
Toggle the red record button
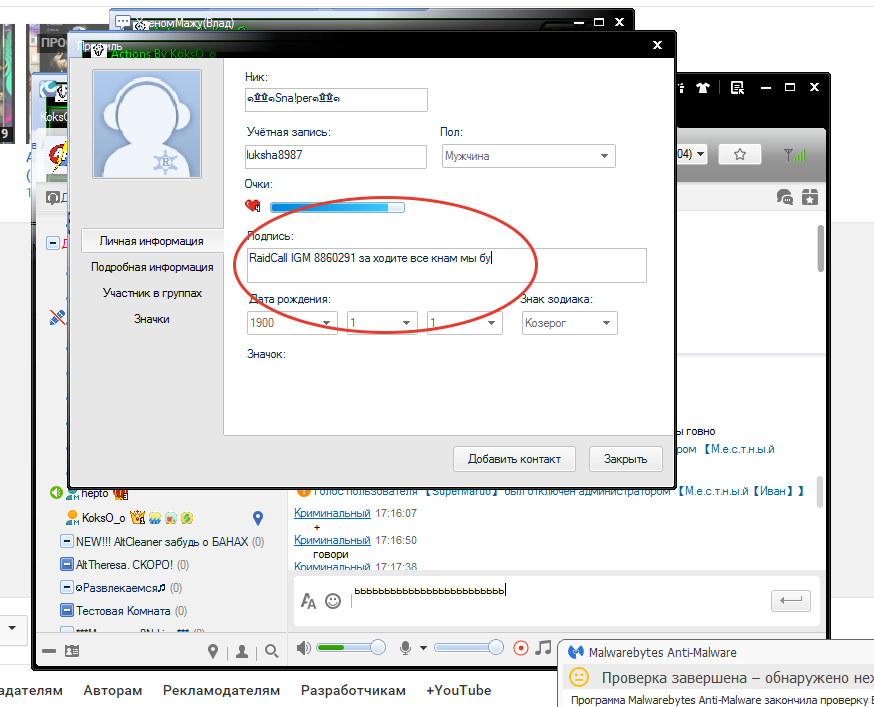point(521,648)
